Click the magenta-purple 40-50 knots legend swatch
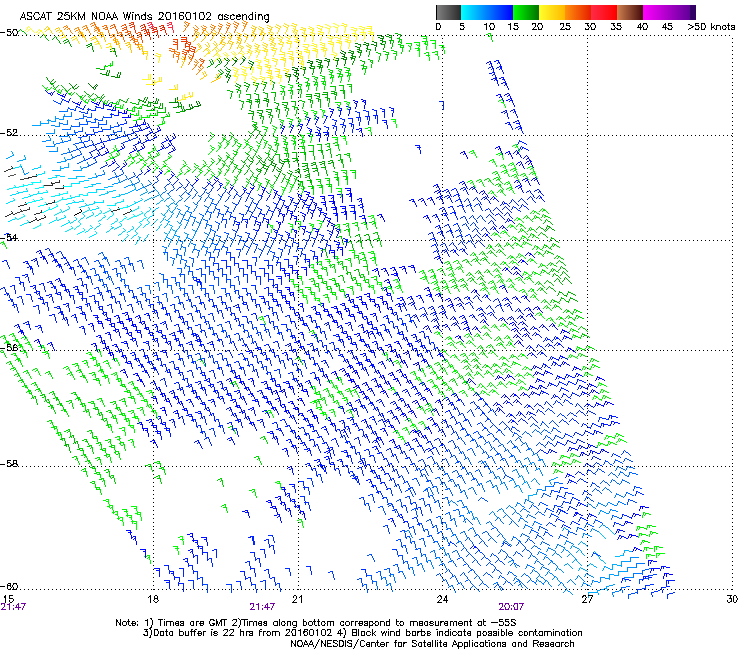The image size is (740, 650). (x=669, y=12)
